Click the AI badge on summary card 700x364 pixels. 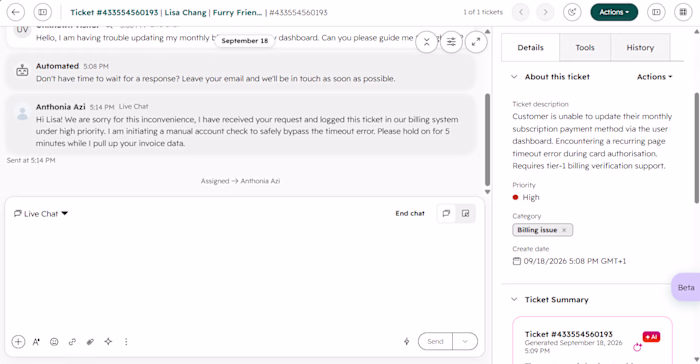pyautogui.click(x=651, y=337)
